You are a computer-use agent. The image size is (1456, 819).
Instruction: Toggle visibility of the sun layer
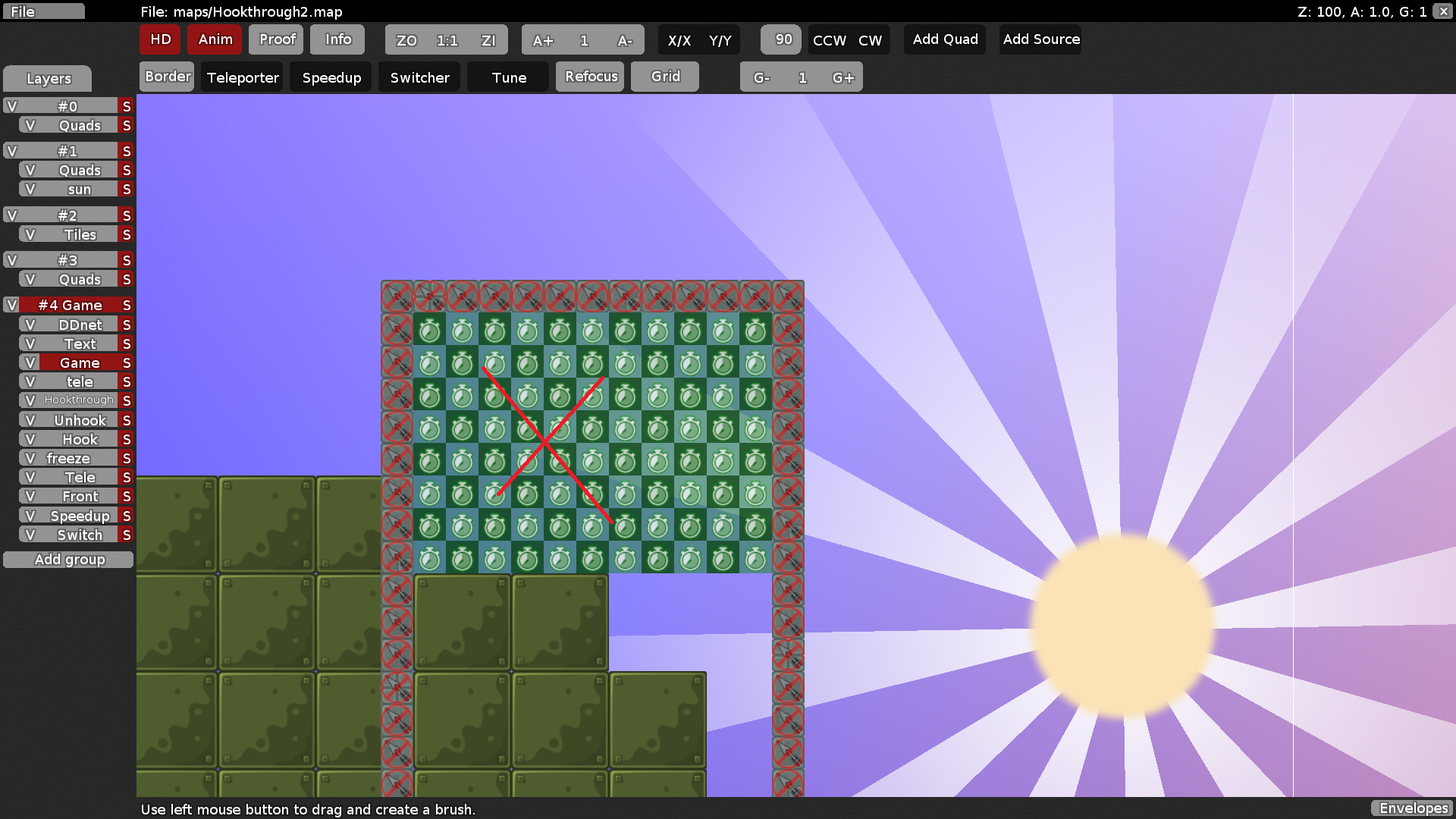(31, 189)
